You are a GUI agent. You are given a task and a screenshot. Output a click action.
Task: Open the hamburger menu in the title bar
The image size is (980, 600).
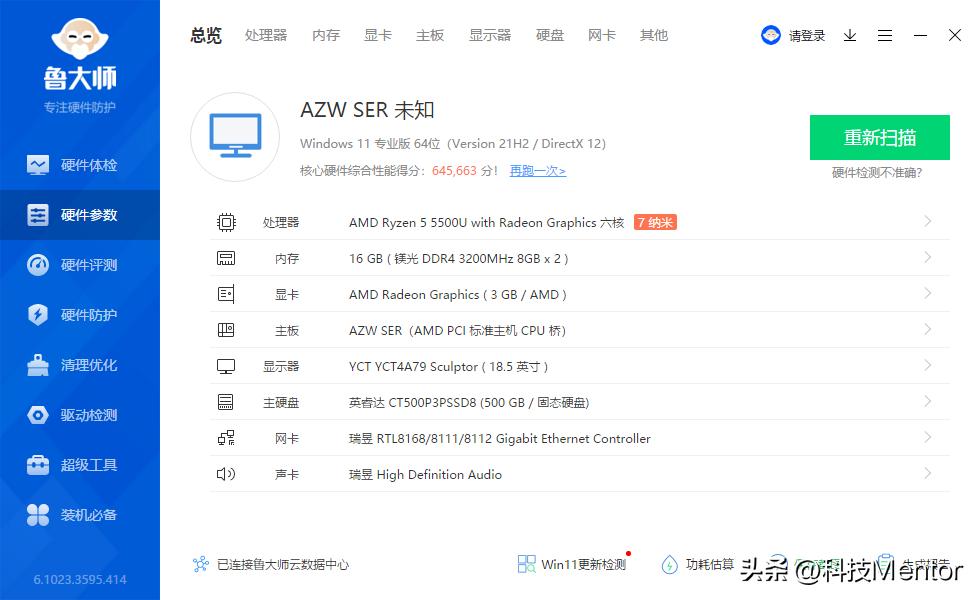[x=885, y=35]
